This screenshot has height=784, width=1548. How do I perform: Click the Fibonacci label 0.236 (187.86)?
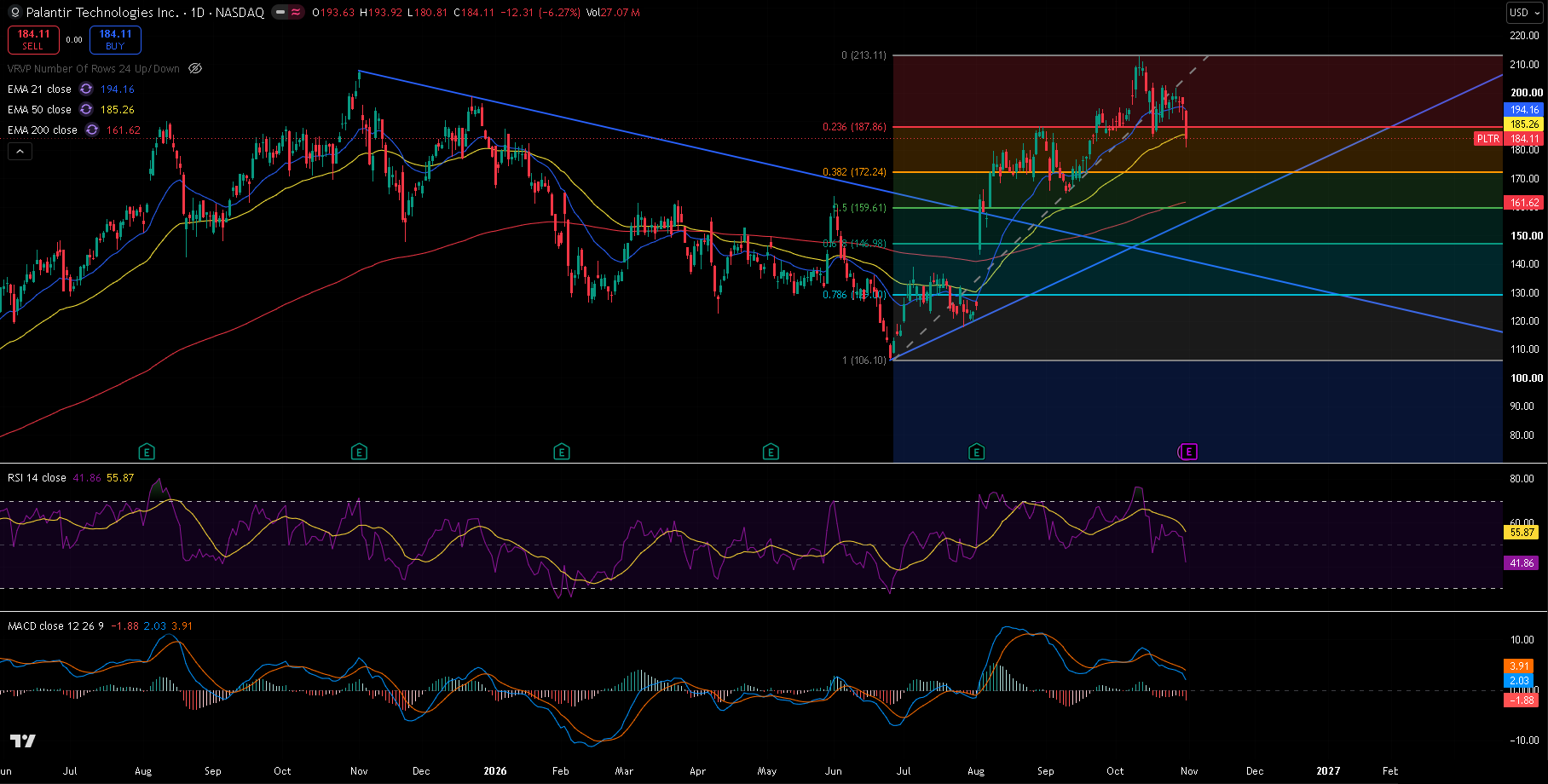(x=854, y=127)
